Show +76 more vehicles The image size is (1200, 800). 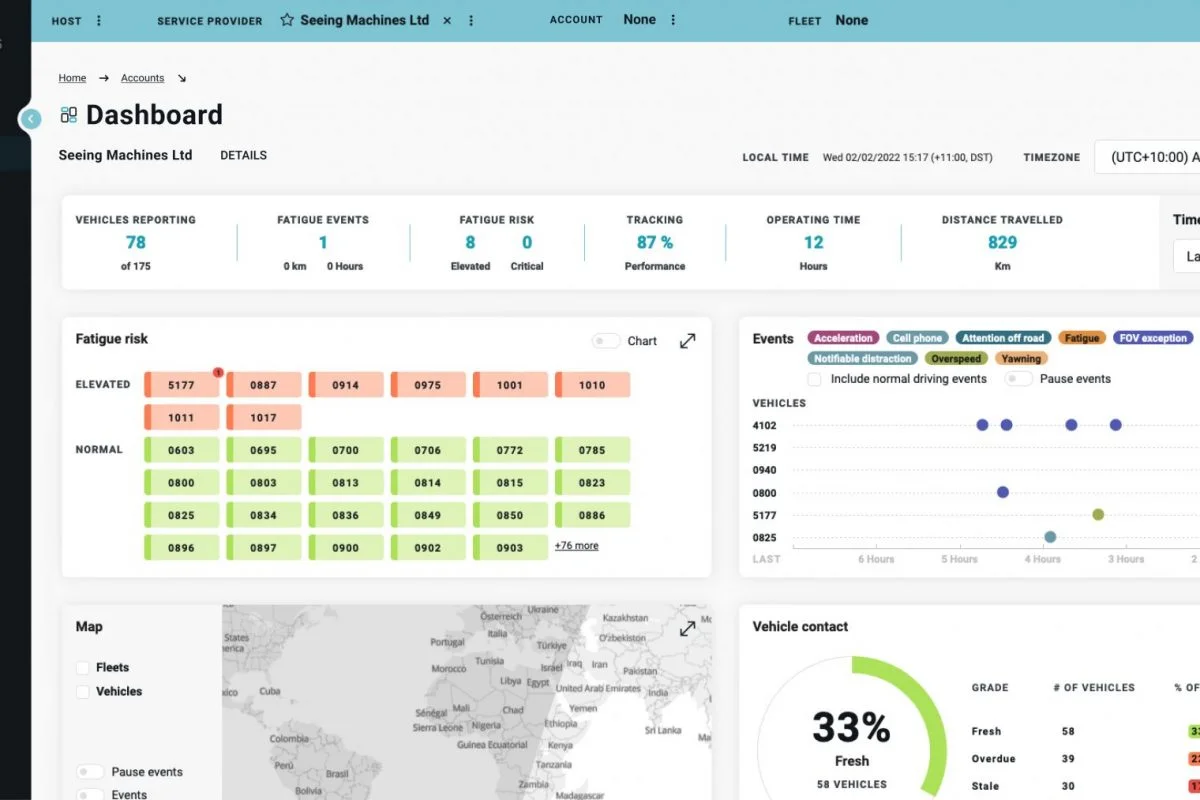[x=577, y=546]
